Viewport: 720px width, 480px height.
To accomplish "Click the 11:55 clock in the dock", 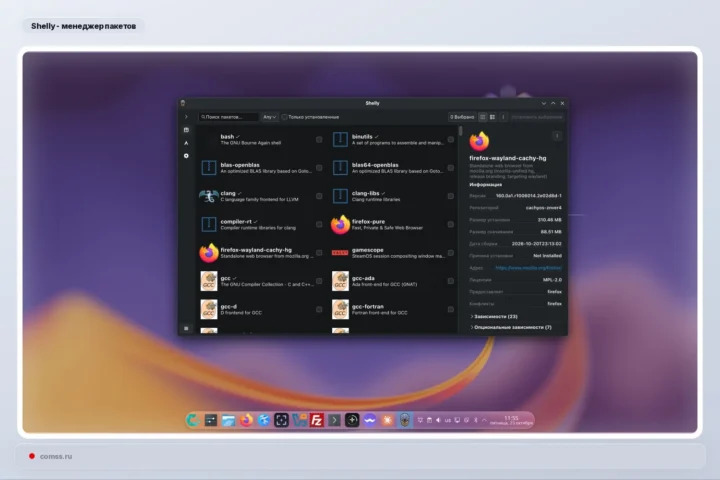I will [x=511, y=420].
